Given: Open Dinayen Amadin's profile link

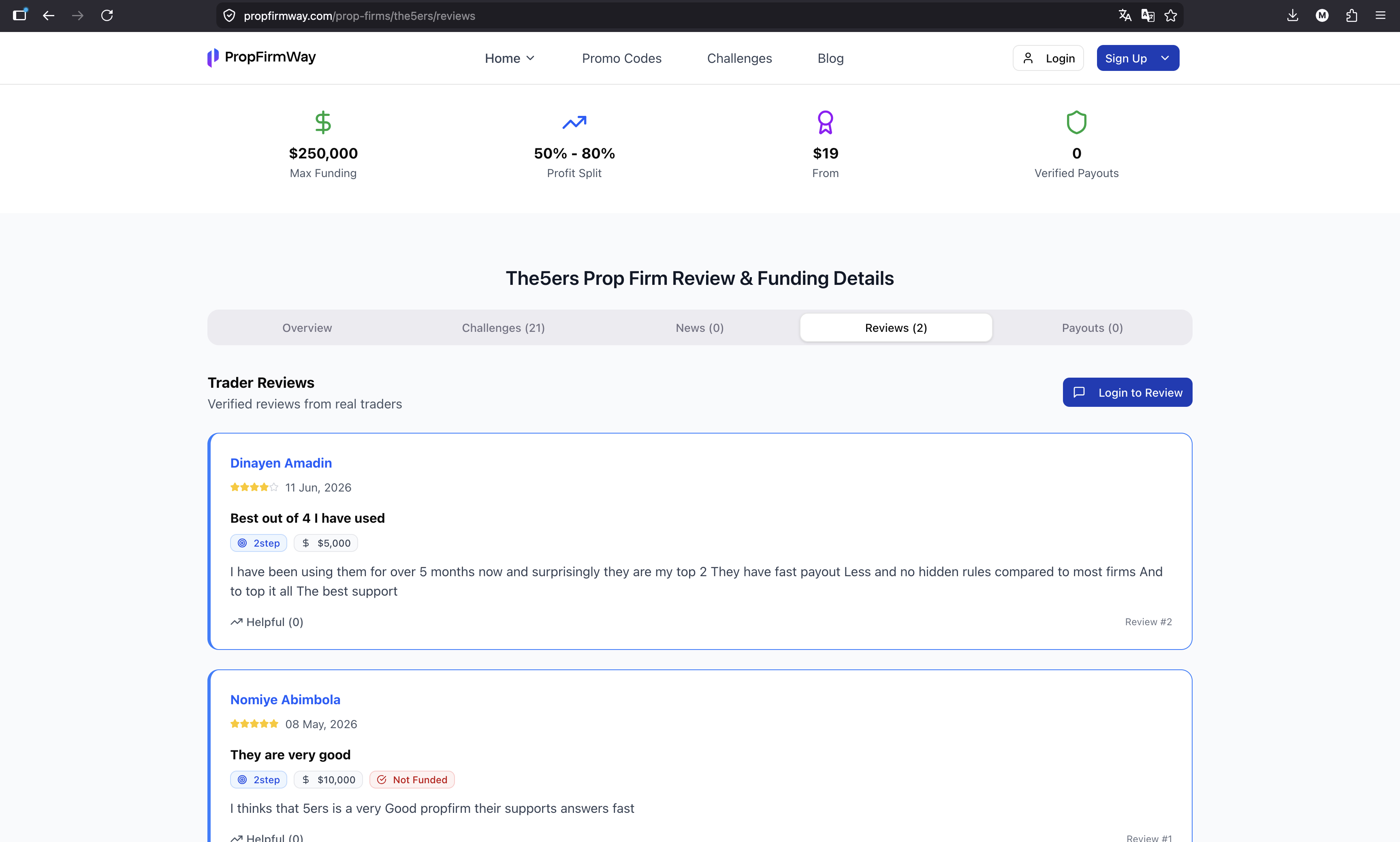Looking at the screenshot, I should (x=281, y=462).
